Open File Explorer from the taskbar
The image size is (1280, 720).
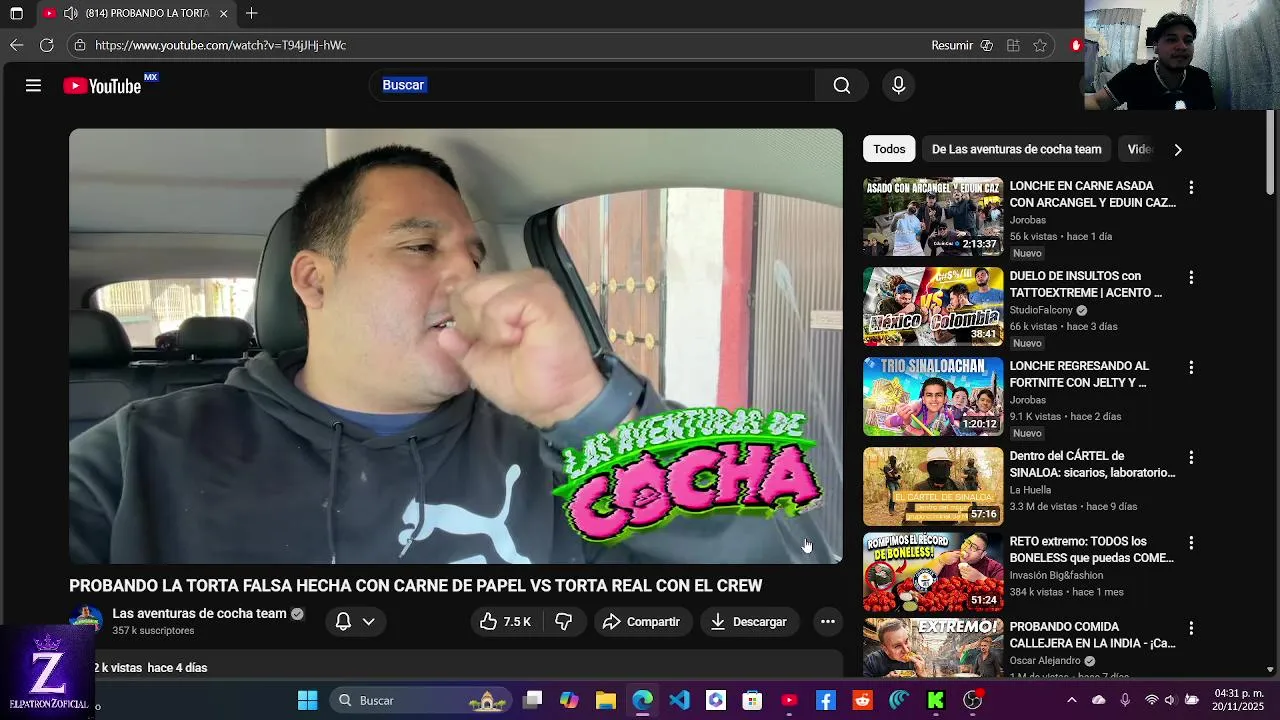pyautogui.click(x=606, y=700)
